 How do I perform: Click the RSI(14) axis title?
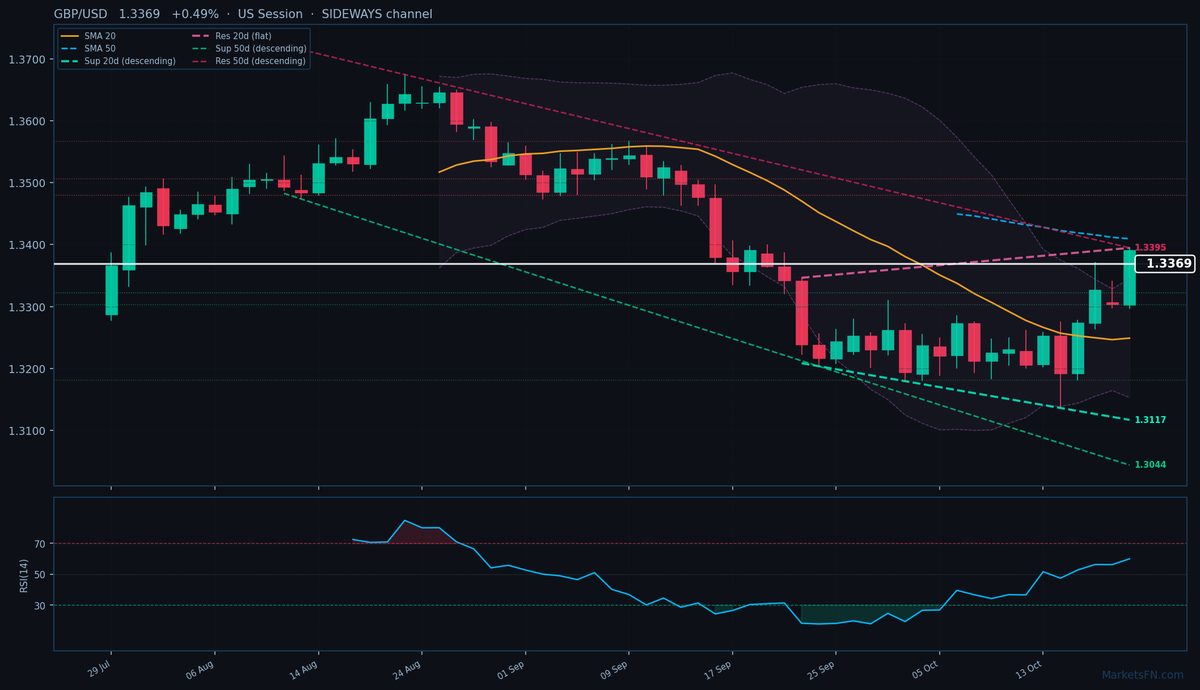[23, 575]
